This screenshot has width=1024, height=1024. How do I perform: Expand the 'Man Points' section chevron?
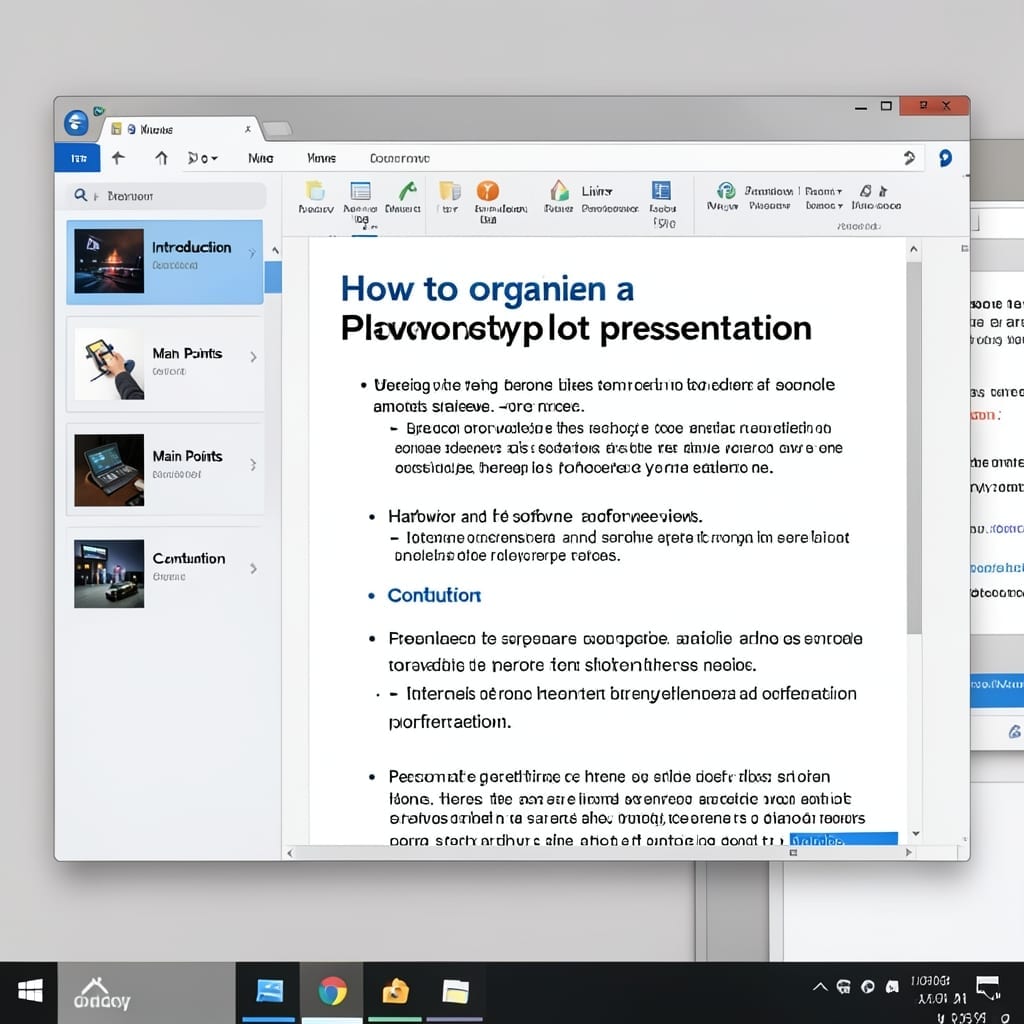pos(253,357)
